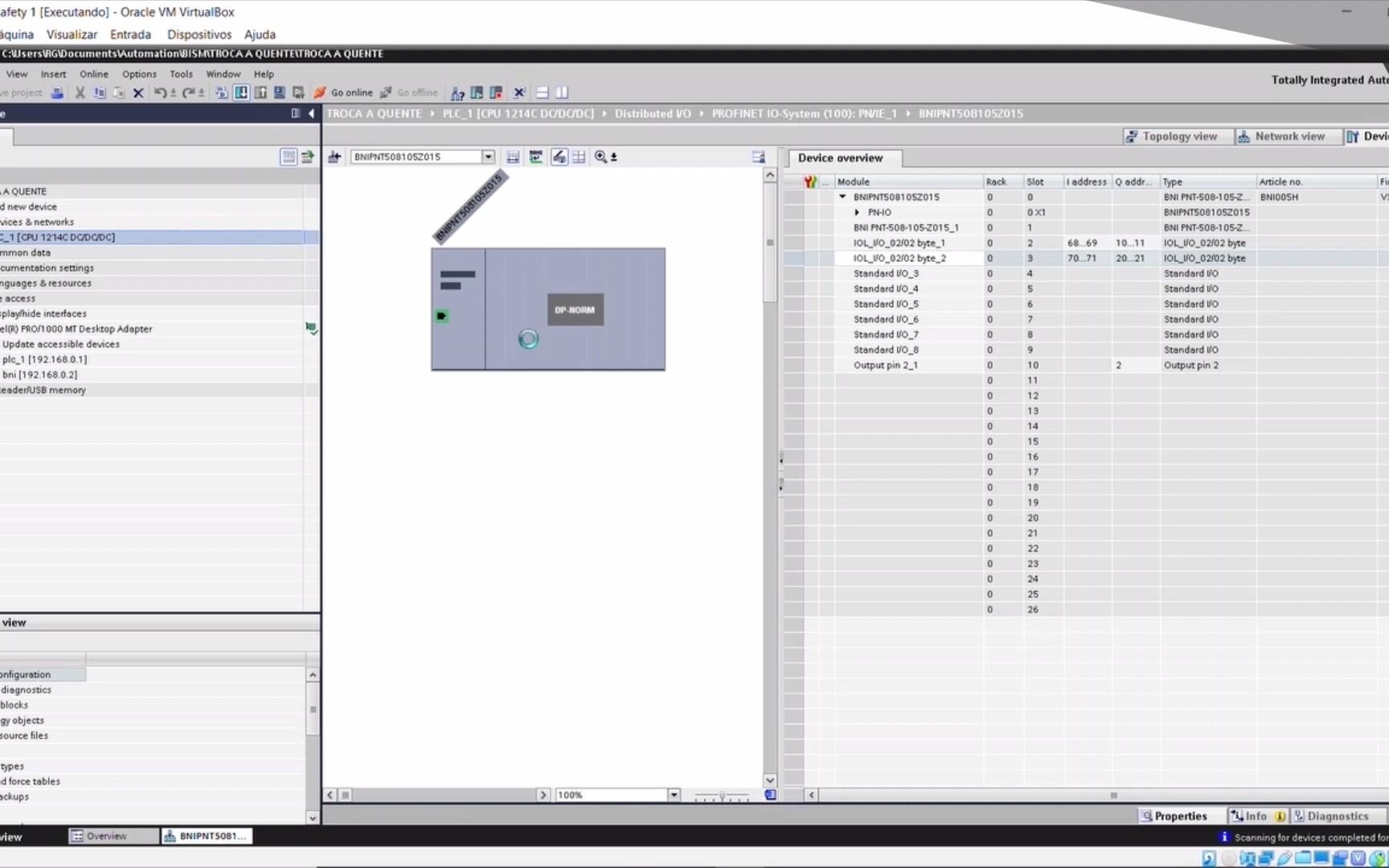Click the Accessible devices icon
Viewport: 1389px width, 868px height.
(x=457, y=92)
